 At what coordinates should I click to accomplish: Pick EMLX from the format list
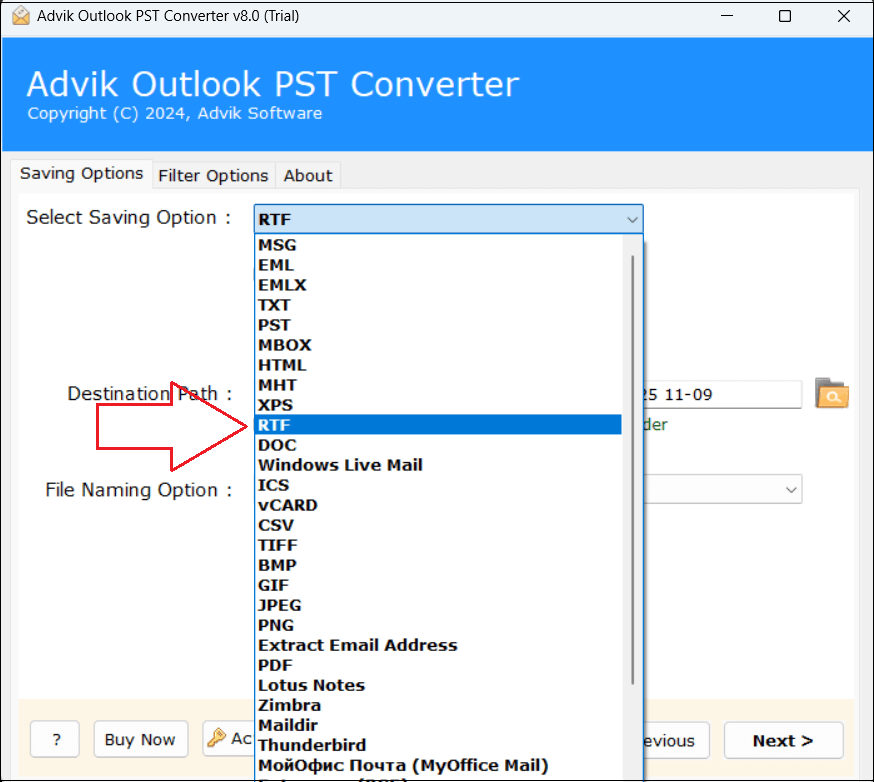click(x=438, y=285)
